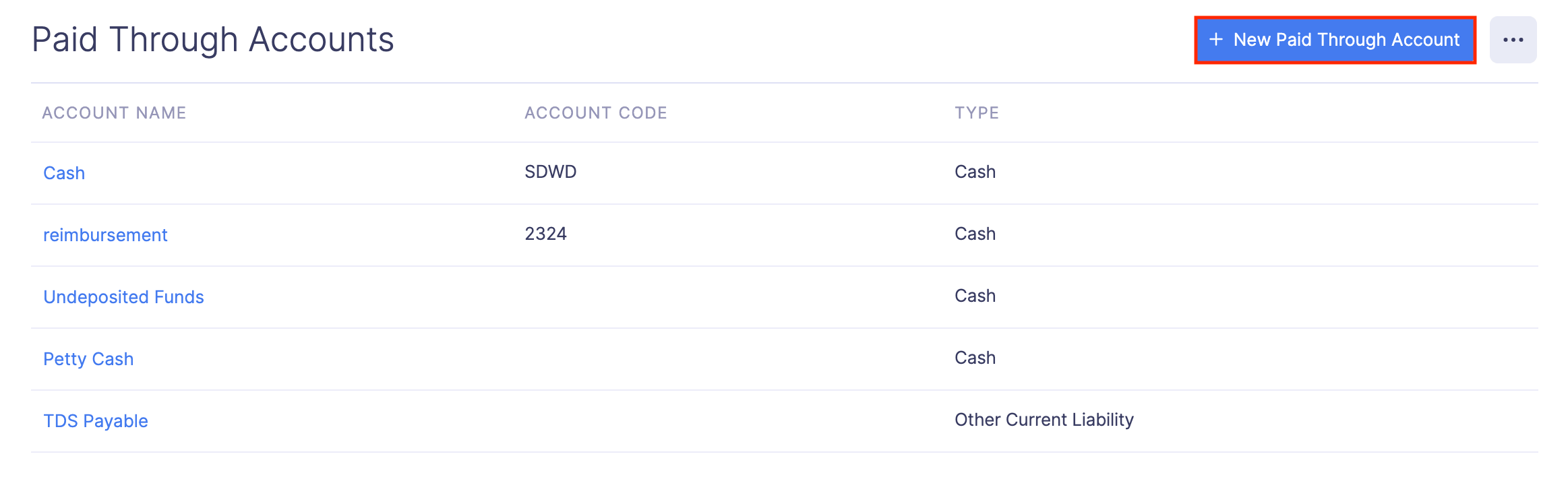The image size is (1568, 477).
Task: Click the plus icon on New Paid Through Account
Action: (x=1217, y=40)
